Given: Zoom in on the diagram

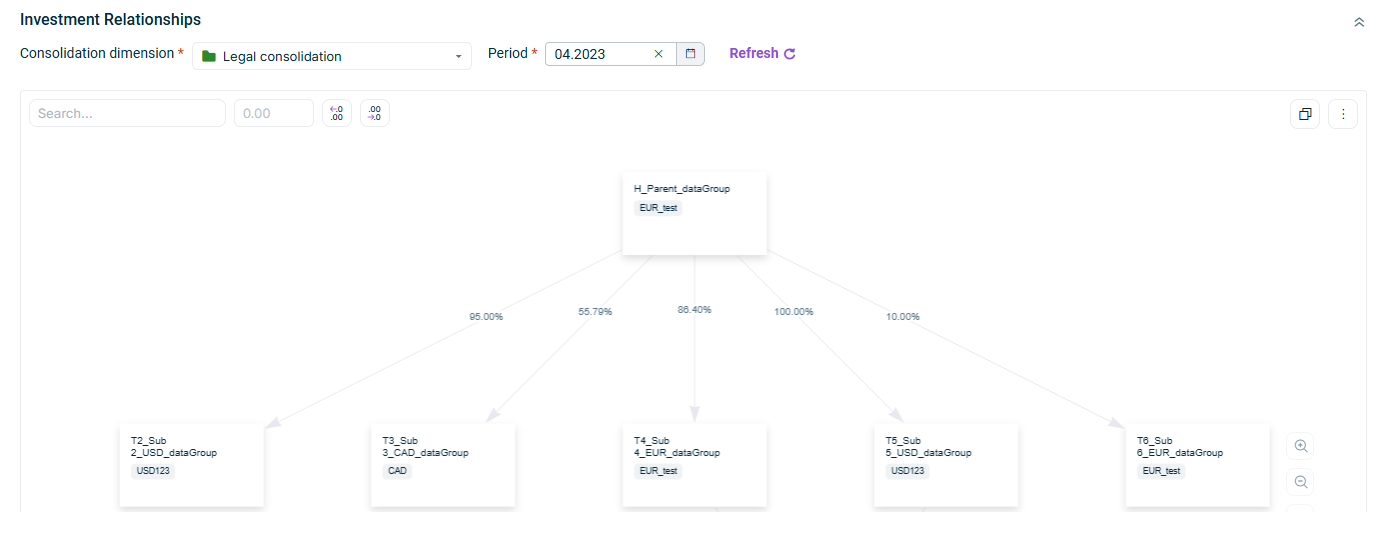Looking at the screenshot, I should [x=1300, y=446].
